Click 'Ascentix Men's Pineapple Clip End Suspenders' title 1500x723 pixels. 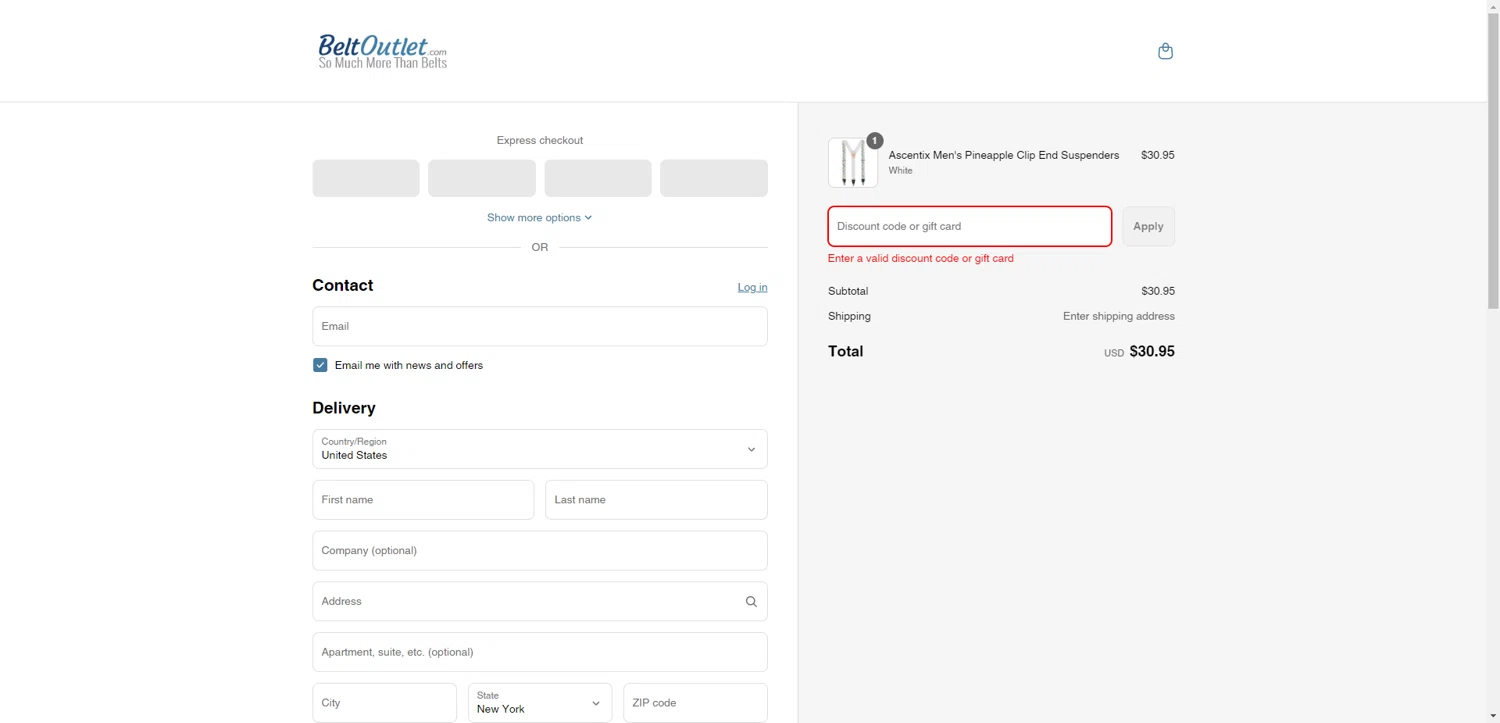point(1004,155)
